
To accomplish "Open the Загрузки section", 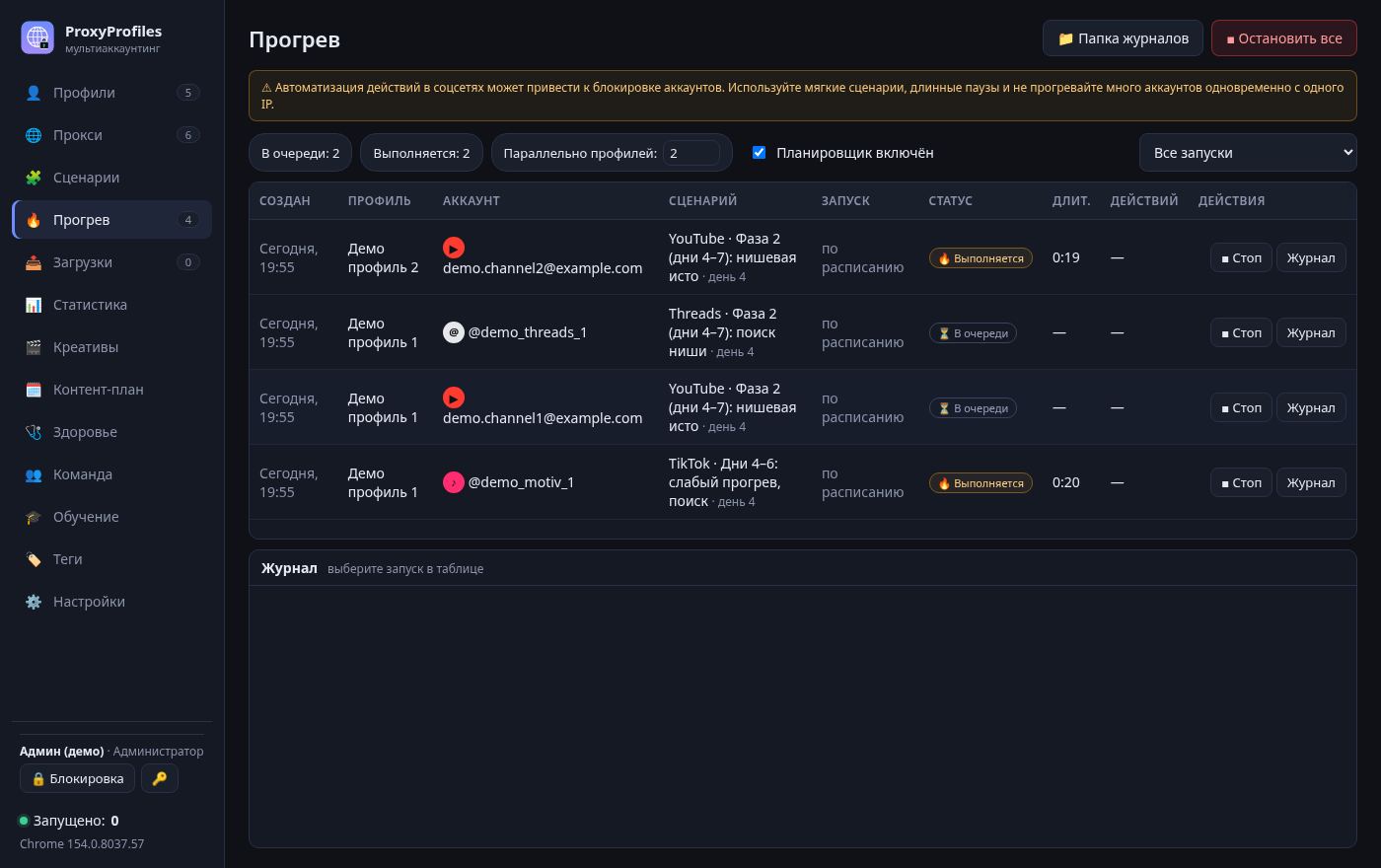I will 111,262.
